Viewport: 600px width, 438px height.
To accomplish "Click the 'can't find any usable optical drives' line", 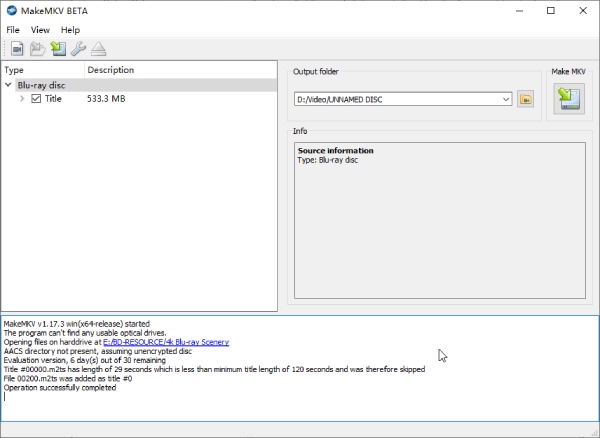I will pyautogui.click(x=85, y=333).
